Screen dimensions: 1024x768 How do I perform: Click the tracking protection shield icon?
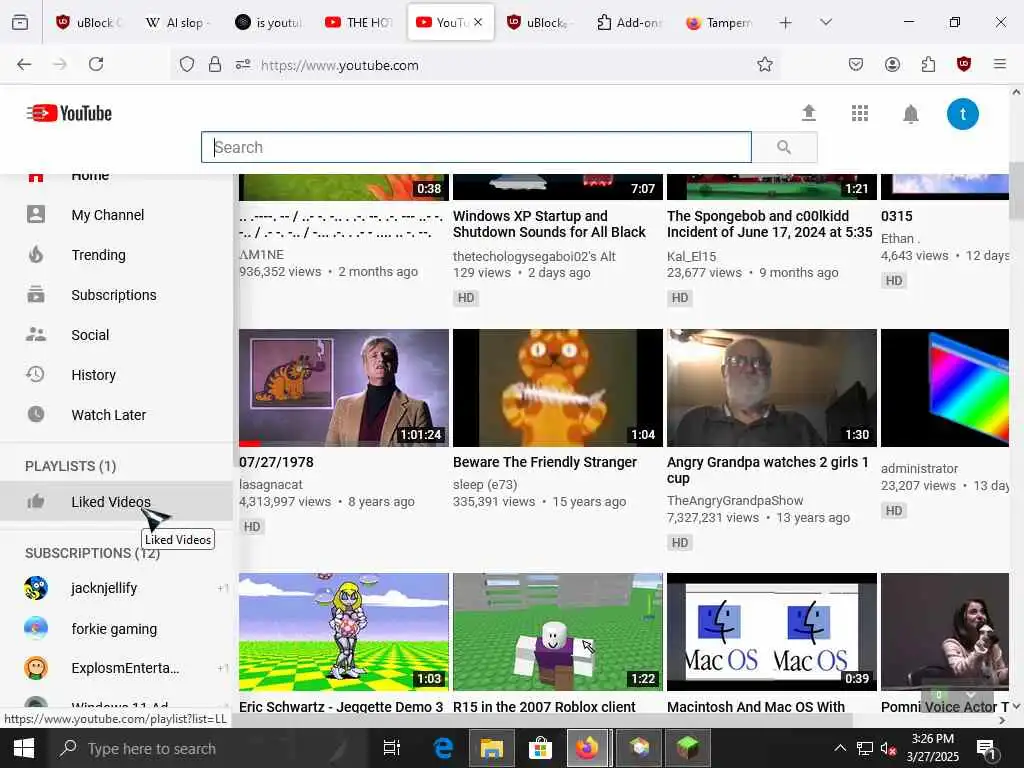pyautogui.click(x=187, y=65)
